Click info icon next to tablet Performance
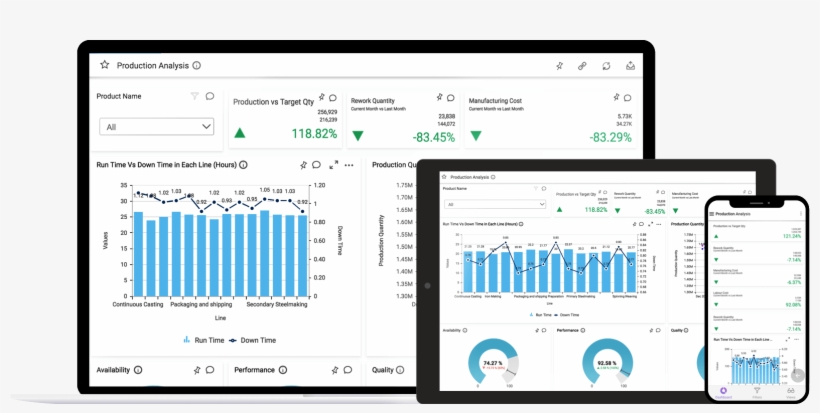820x413 pixels. coord(583,330)
